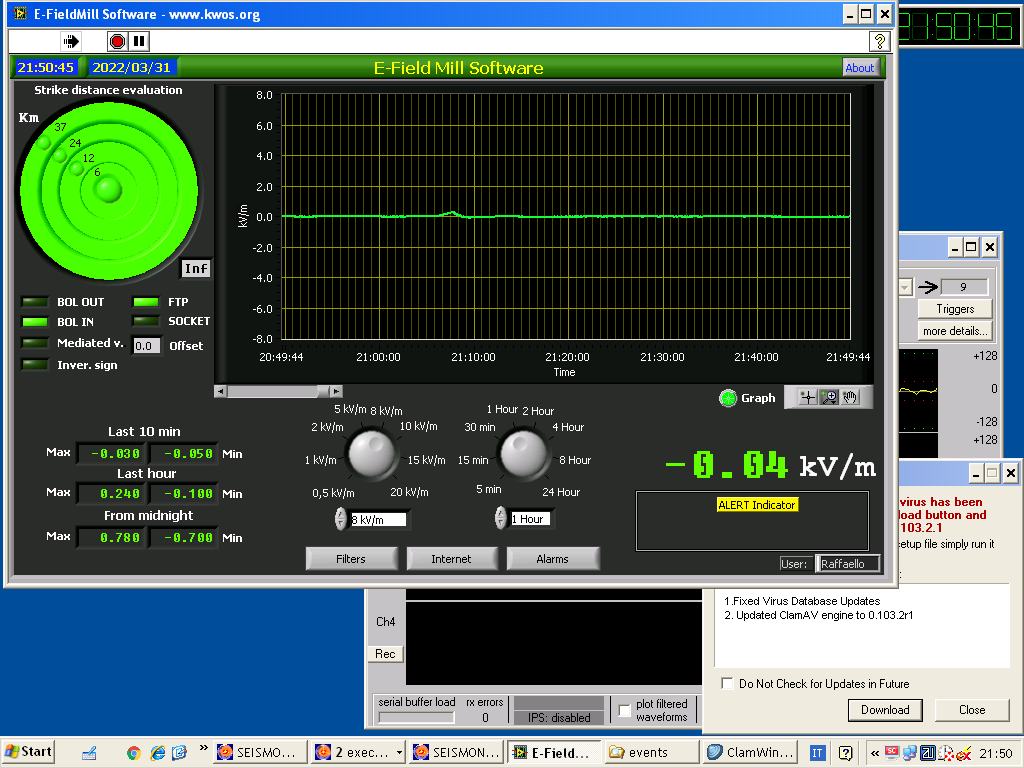Pause execution with the pause icon
The image size is (1024, 768).
[x=139, y=42]
